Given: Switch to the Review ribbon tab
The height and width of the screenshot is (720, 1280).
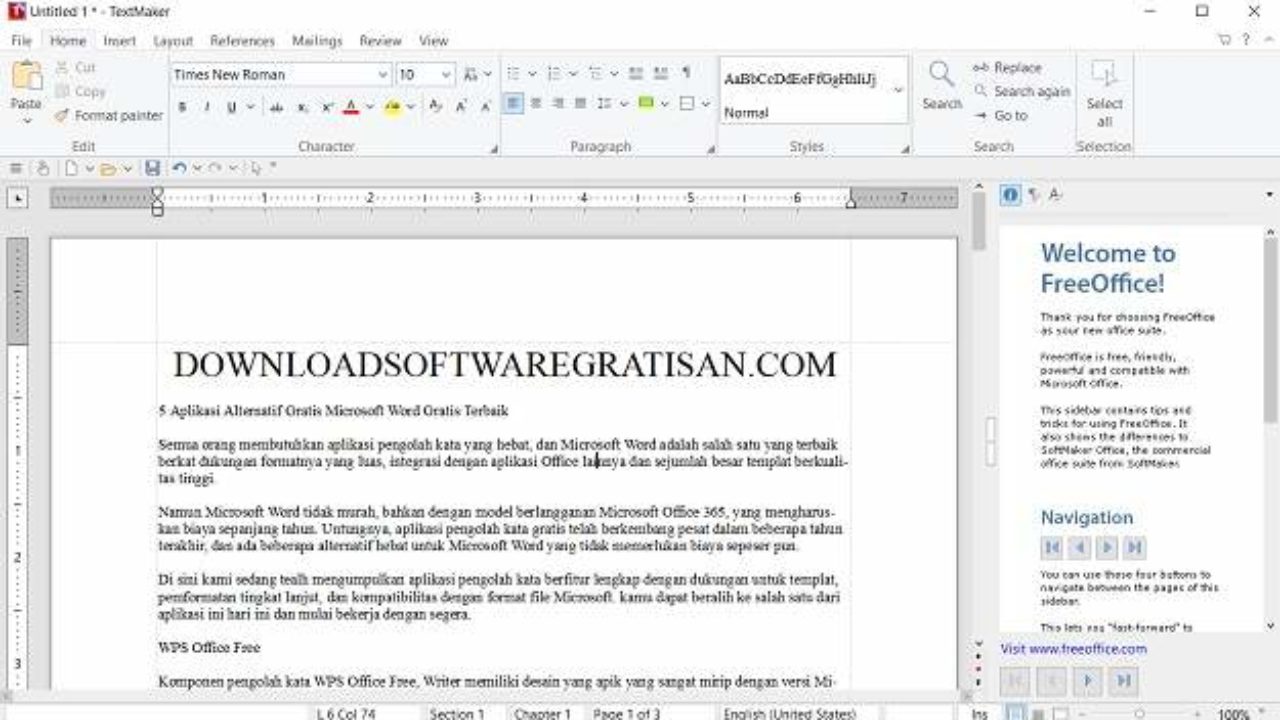Looking at the screenshot, I should click(380, 41).
